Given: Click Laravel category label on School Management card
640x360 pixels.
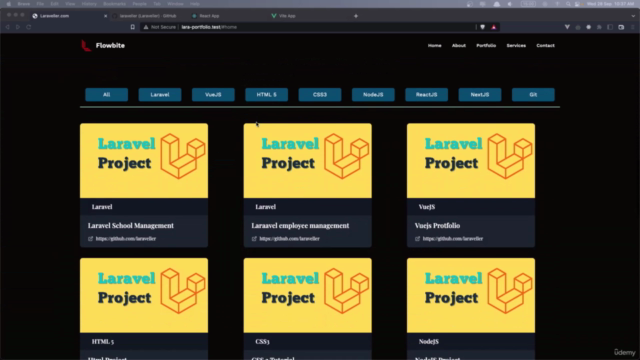Looking at the screenshot, I should (x=102, y=207).
